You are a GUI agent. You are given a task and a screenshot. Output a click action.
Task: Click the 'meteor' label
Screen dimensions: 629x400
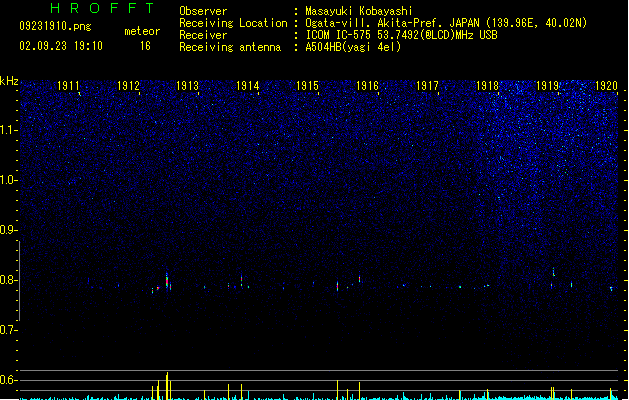coord(142,31)
